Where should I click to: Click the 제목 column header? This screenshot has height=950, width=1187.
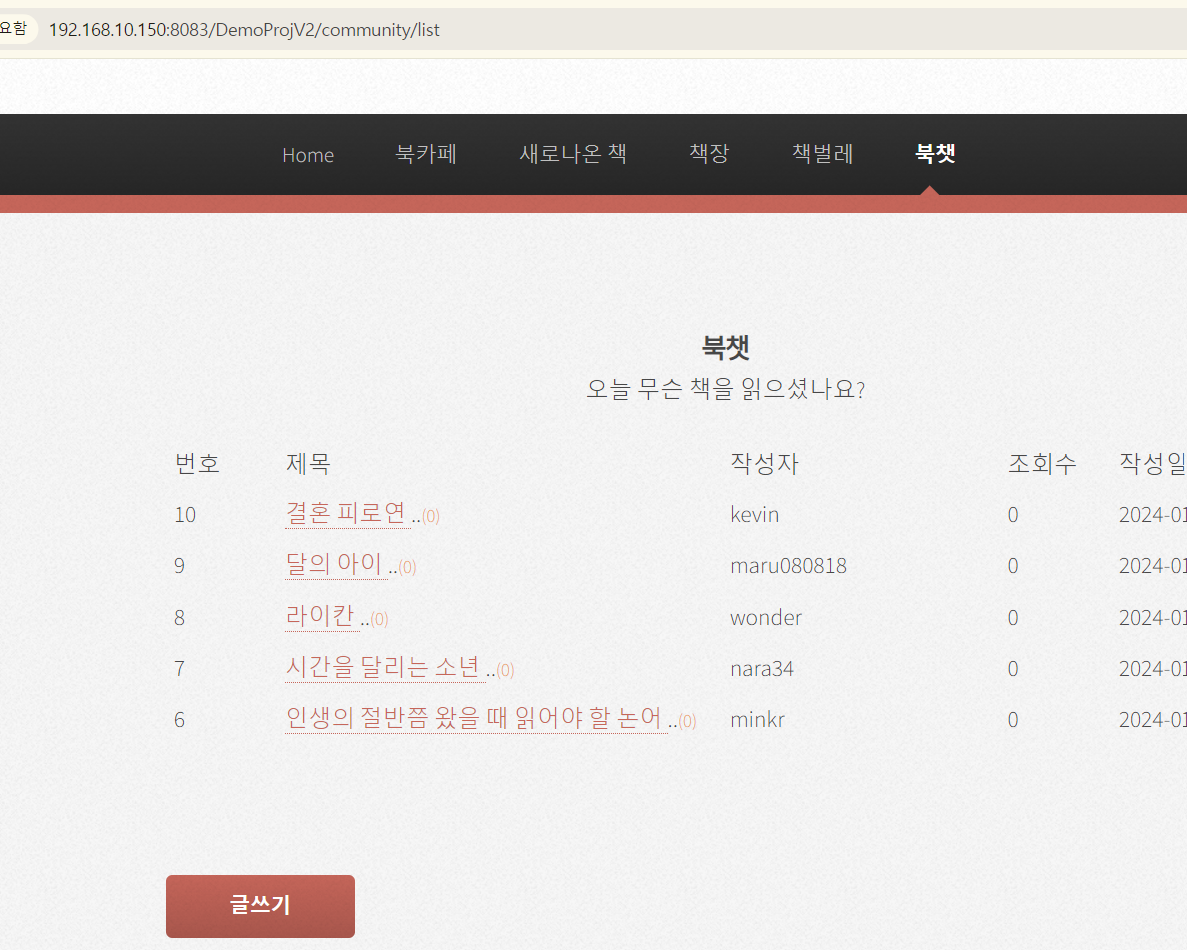pyautogui.click(x=308, y=463)
